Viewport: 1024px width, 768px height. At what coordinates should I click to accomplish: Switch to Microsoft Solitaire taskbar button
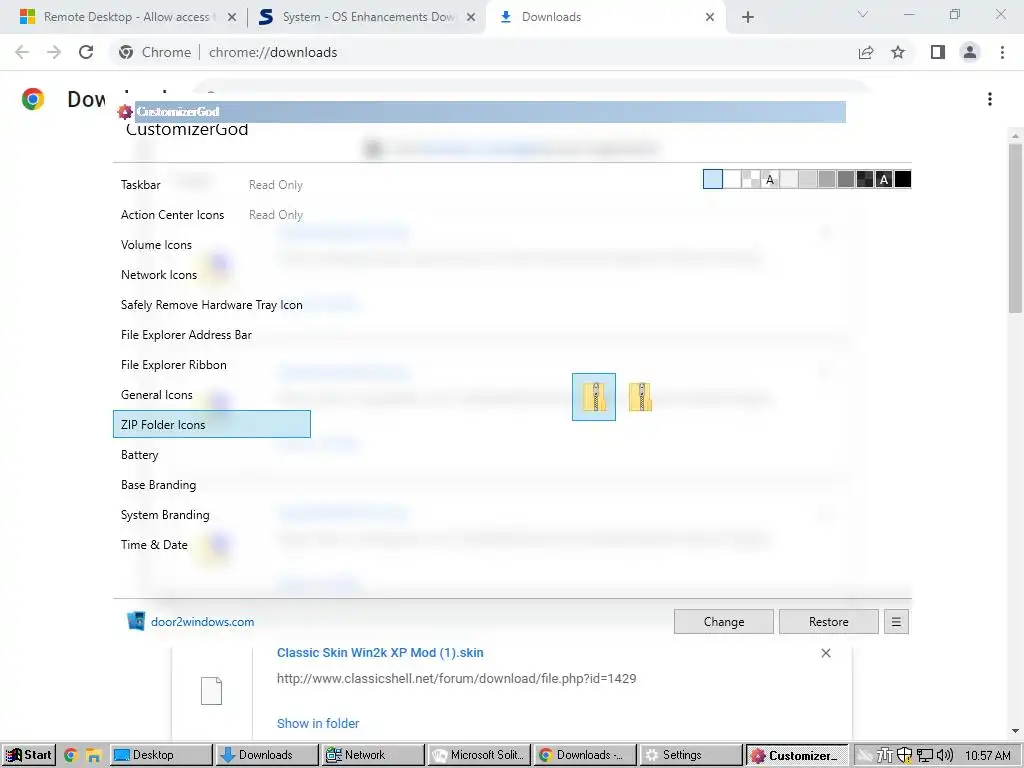[479, 755]
